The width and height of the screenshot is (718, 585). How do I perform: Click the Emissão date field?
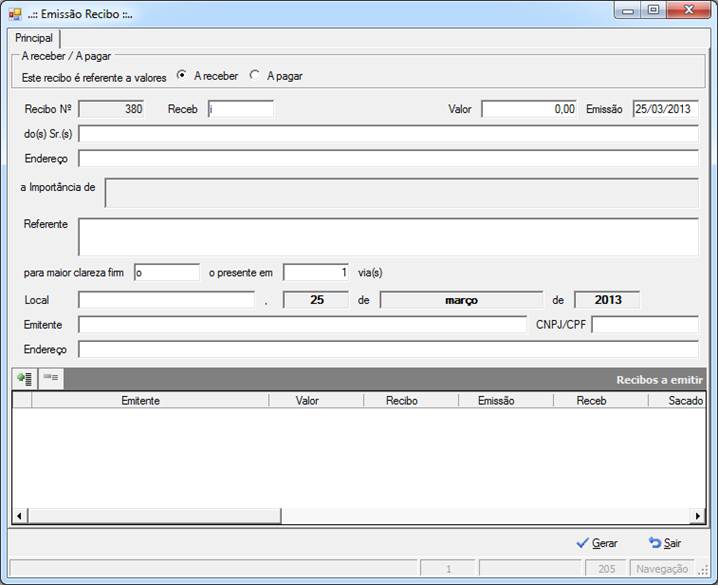(665, 109)
